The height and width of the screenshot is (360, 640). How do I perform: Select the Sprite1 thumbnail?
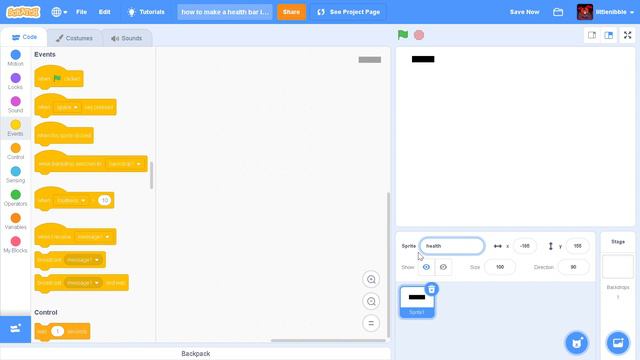(417, 302)
